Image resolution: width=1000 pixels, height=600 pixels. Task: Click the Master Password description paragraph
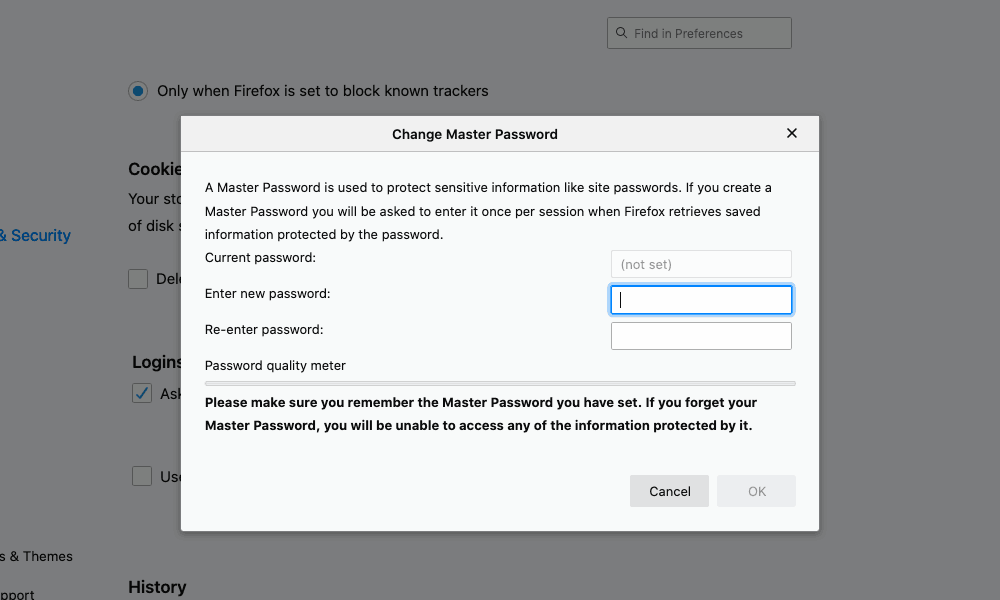(x=488, y=211)
